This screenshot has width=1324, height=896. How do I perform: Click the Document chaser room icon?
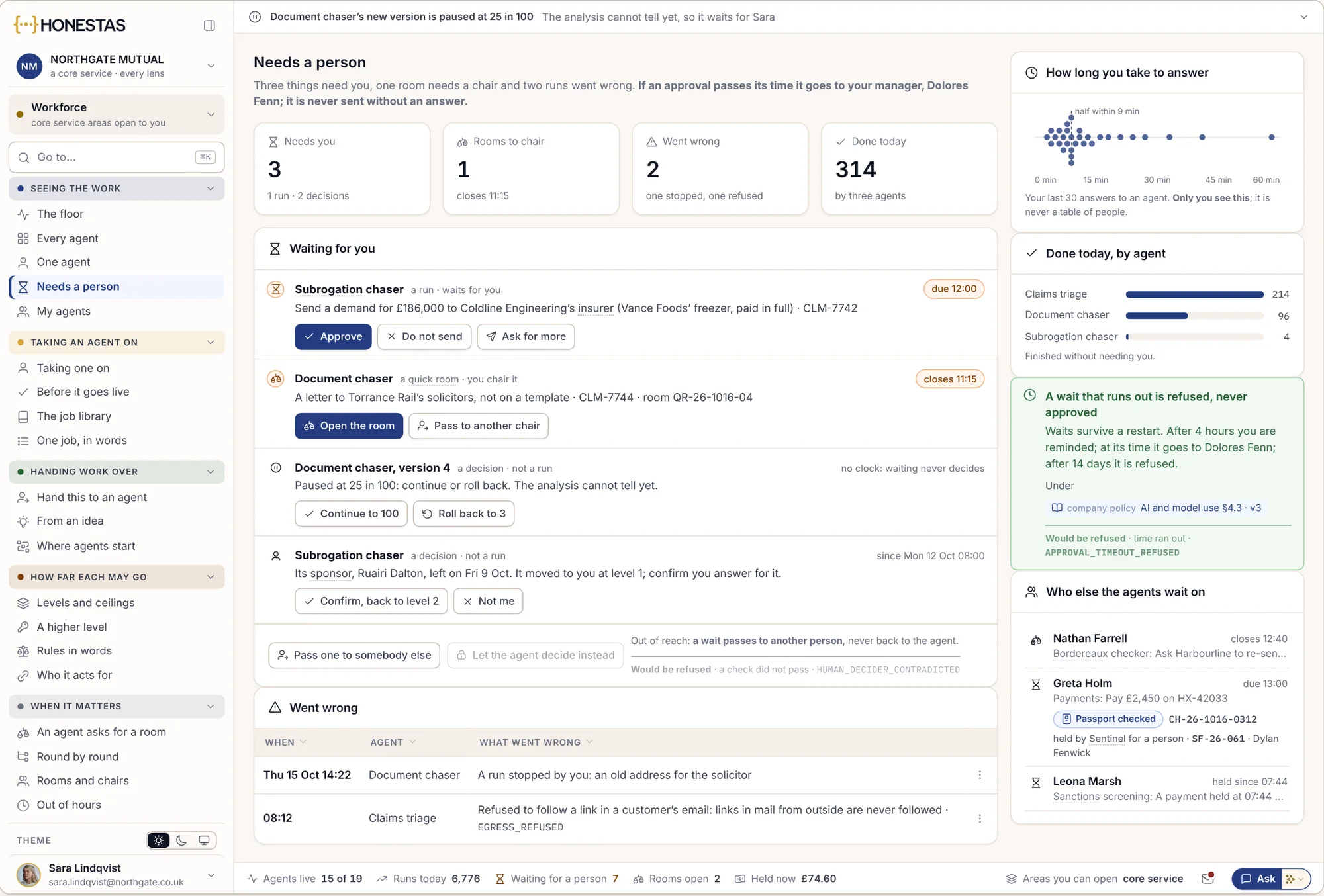(275, 379)
